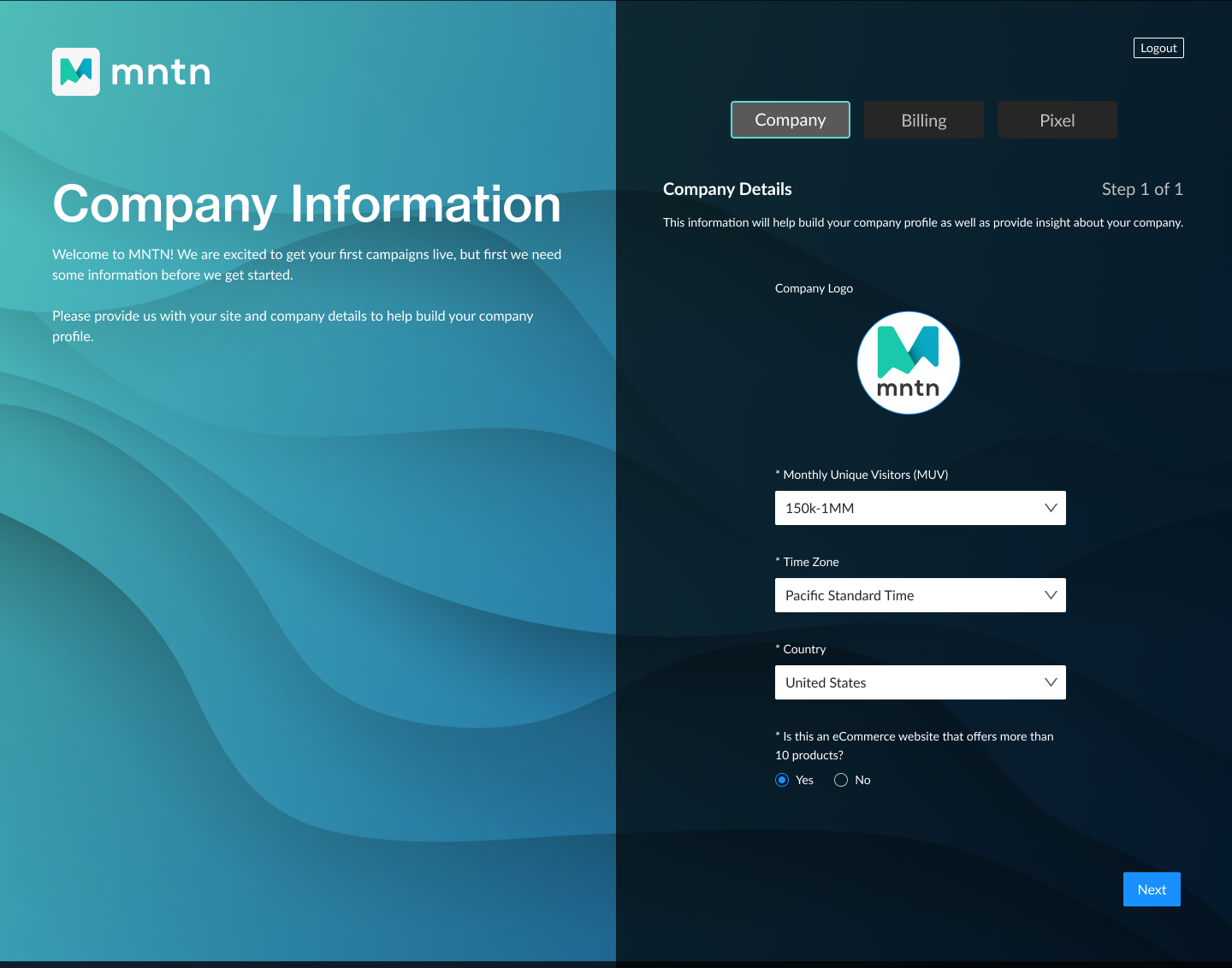Click the Next button

click(x=1152, y=889)
